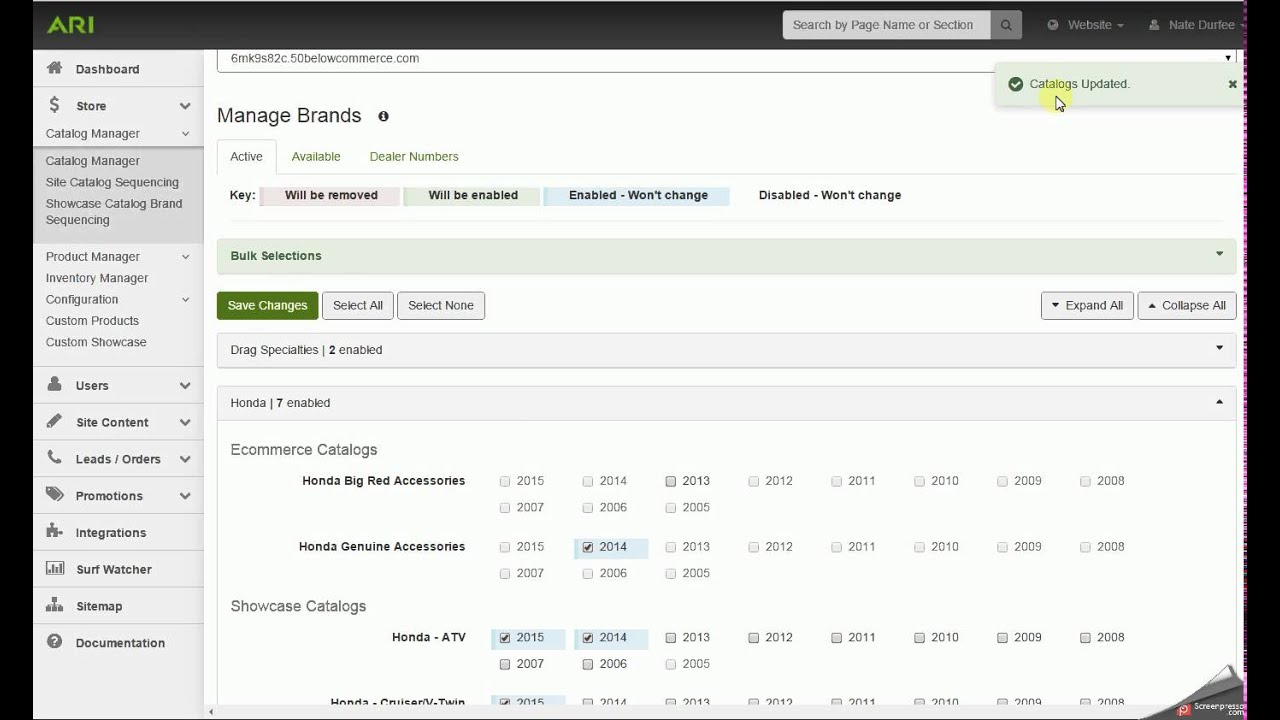The width and height of the screenshot is (1280, 720).
Task: Open the site domain dropdown
Action: point(726,58)
